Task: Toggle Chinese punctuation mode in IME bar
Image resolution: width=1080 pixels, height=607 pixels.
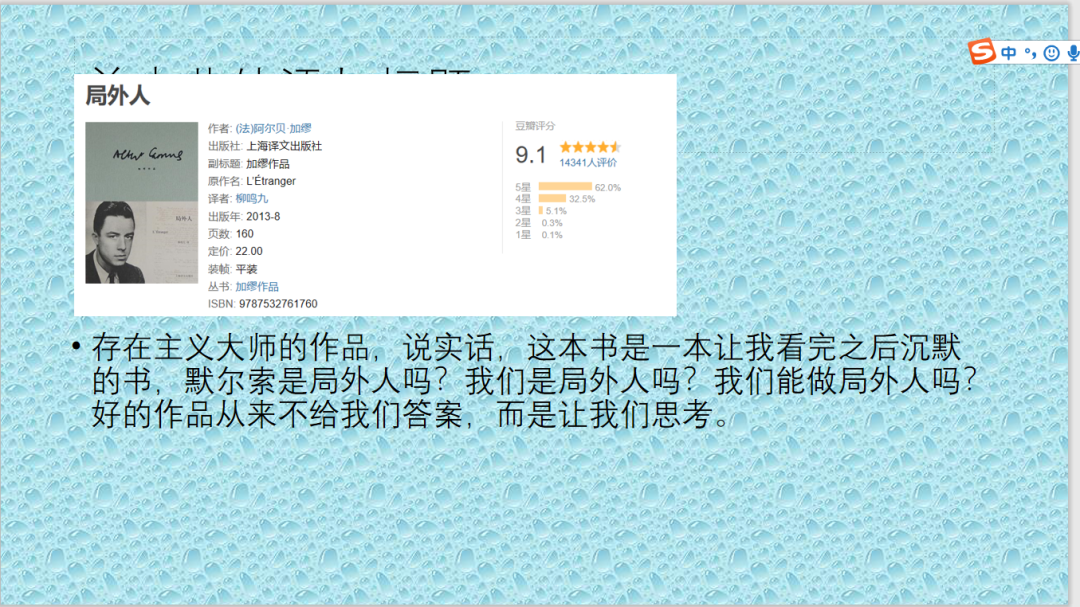Action: (1030, 54)
